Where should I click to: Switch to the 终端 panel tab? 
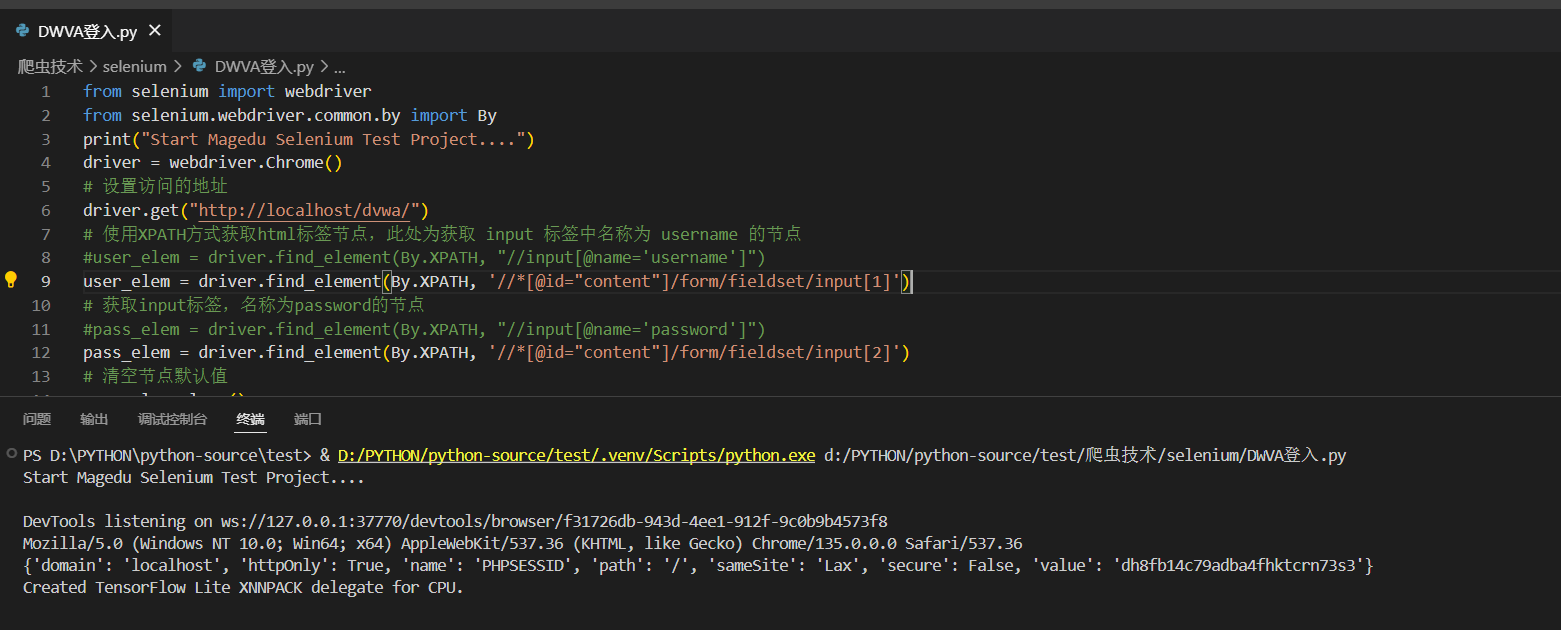click(251, 419)
